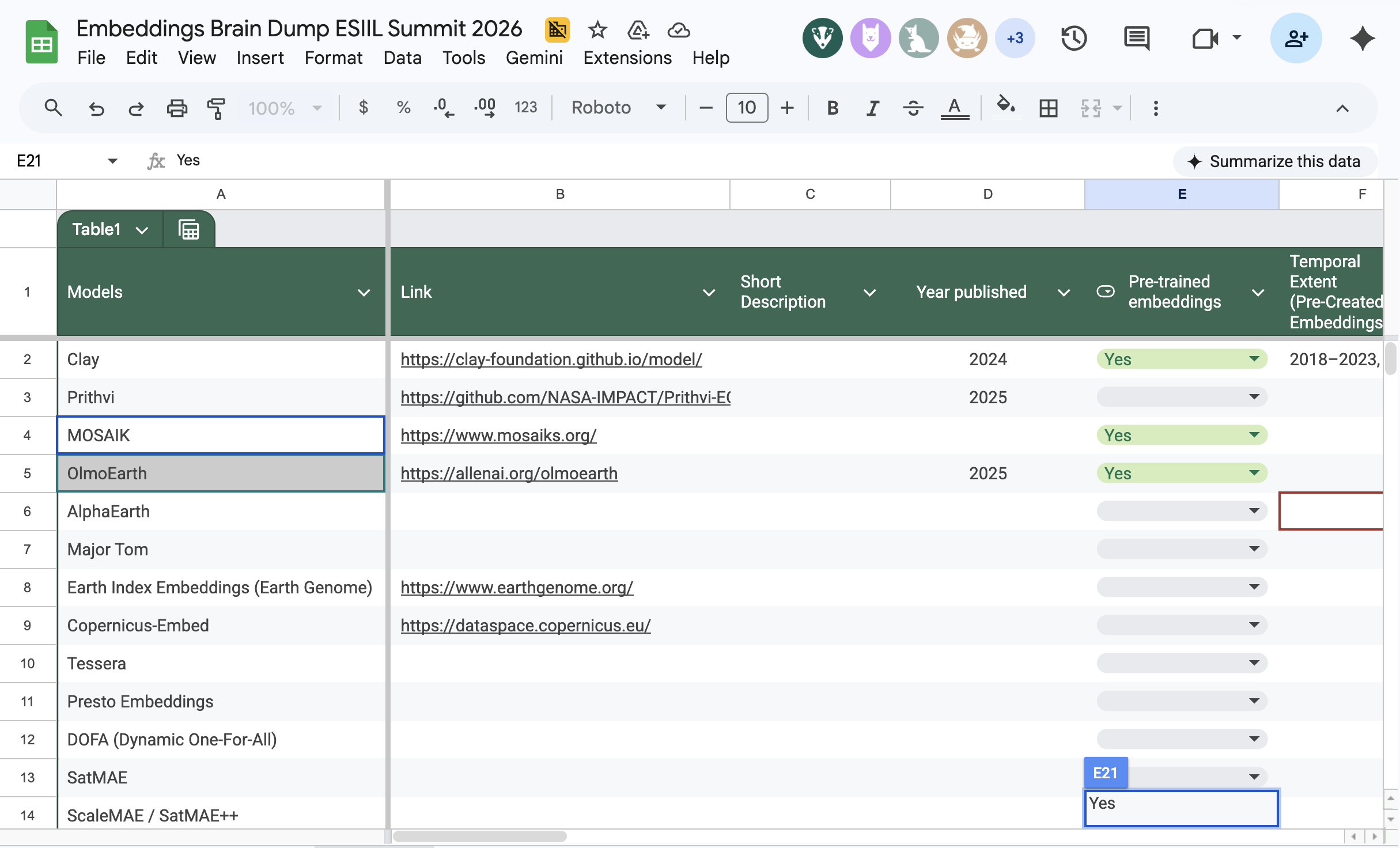Open the Insert menu

coord(260,58)
